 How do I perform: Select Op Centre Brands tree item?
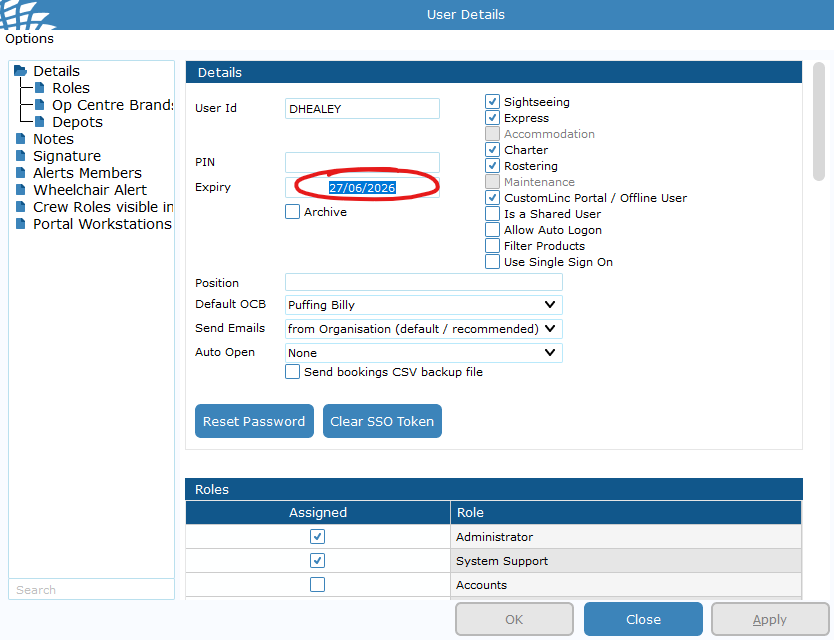point(112,105)
